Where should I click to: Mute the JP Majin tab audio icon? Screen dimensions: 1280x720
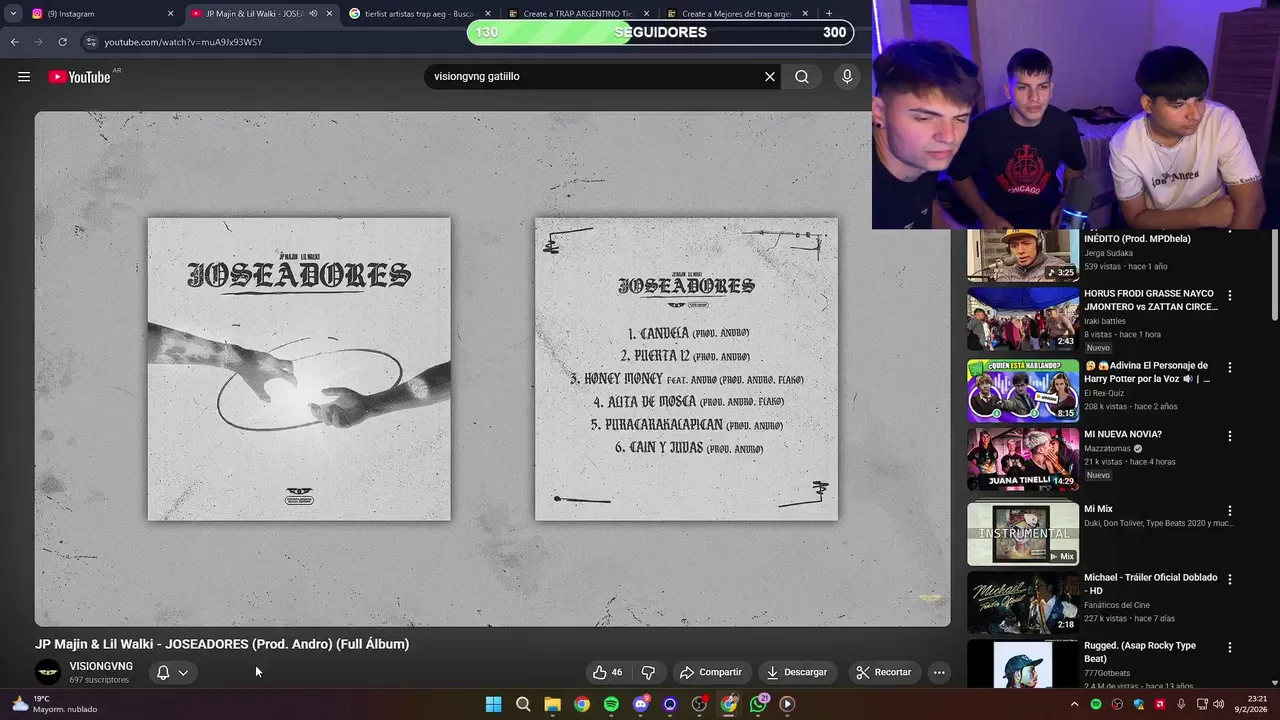(313, 14)
